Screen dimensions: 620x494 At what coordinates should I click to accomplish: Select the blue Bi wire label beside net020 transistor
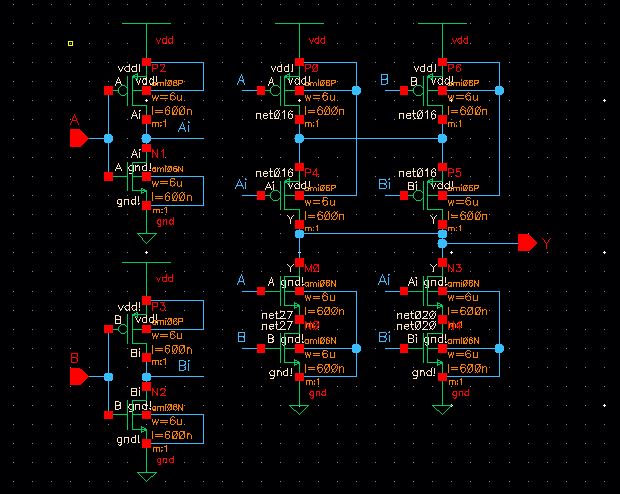pyautogui.click(x=384, y=337)
